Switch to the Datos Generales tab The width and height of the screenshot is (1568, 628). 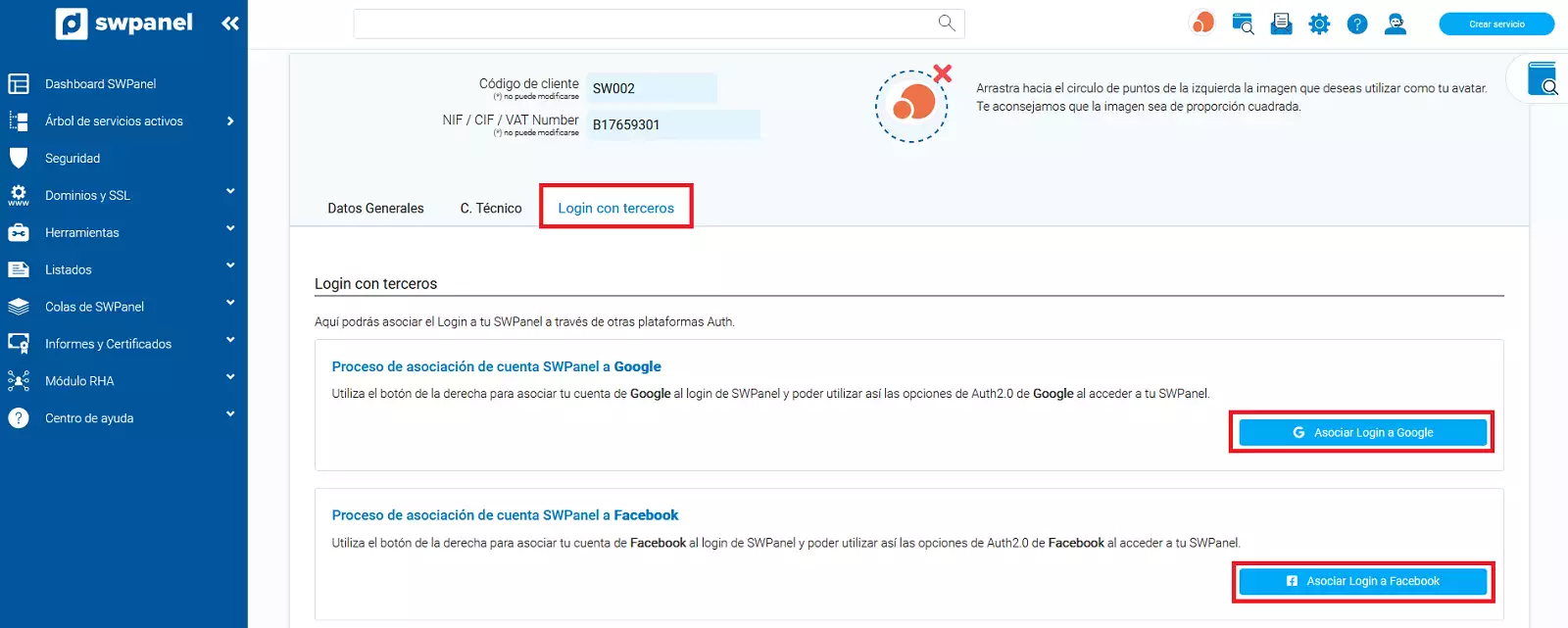point(375,209)
